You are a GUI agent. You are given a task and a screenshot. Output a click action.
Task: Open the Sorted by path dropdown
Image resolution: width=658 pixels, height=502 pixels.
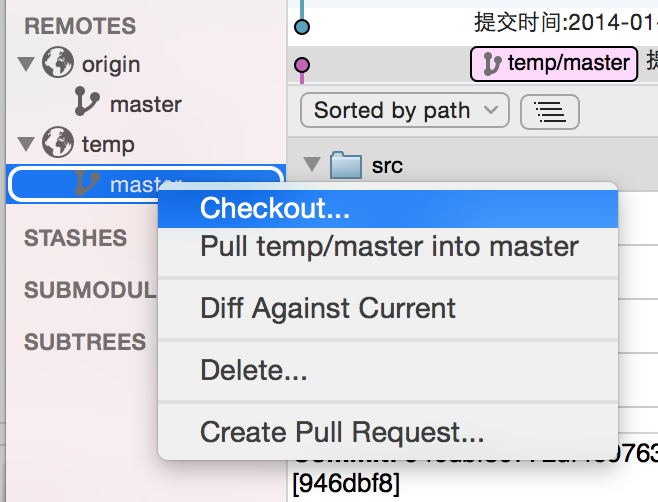pos(404,110)
